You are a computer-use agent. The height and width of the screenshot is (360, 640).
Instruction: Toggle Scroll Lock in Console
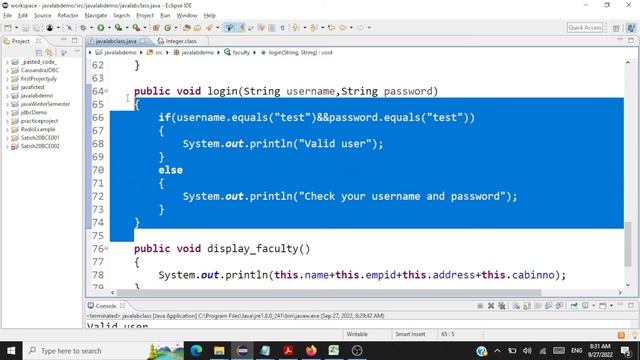pos(527,306)
